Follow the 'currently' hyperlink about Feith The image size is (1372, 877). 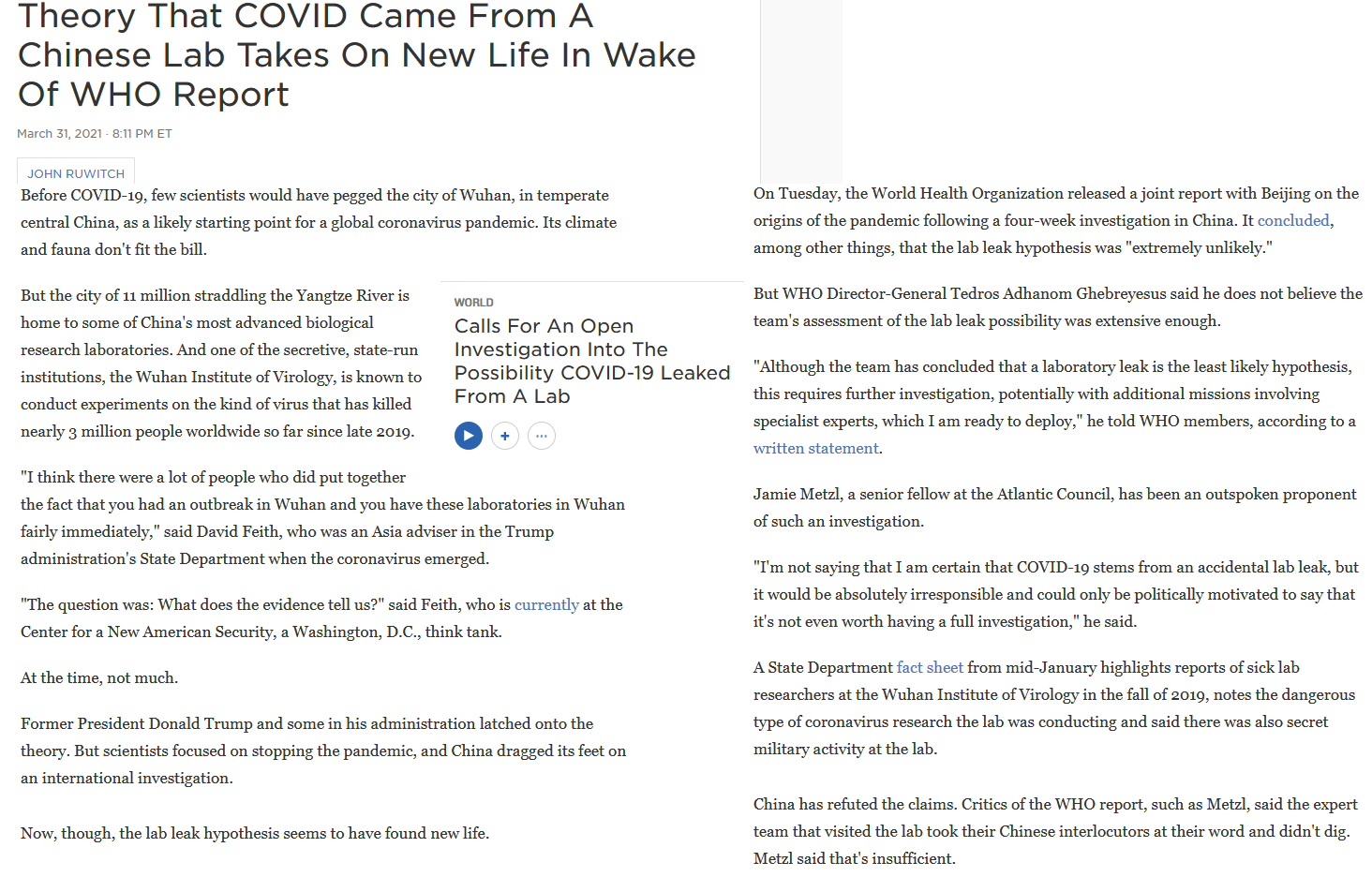point(546,604)
